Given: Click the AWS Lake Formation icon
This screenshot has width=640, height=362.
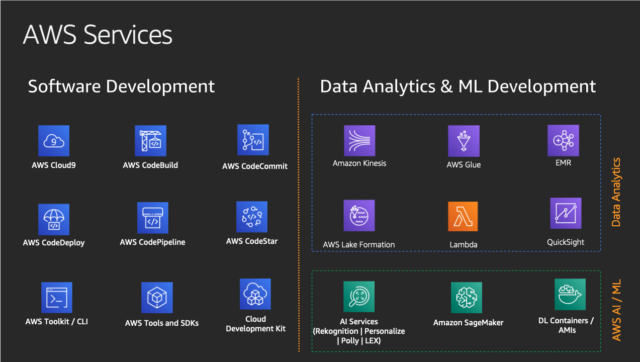Looking at the screenshot, I should click(x=359, y=215).
